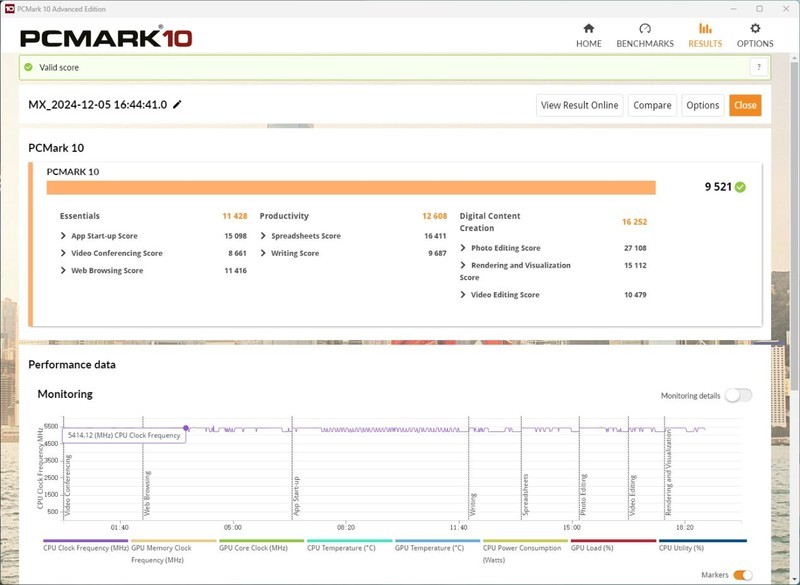Expand the Spreadsheets Score details
The height and width of the screenshot is (585, 800).
tap(264, 236)
